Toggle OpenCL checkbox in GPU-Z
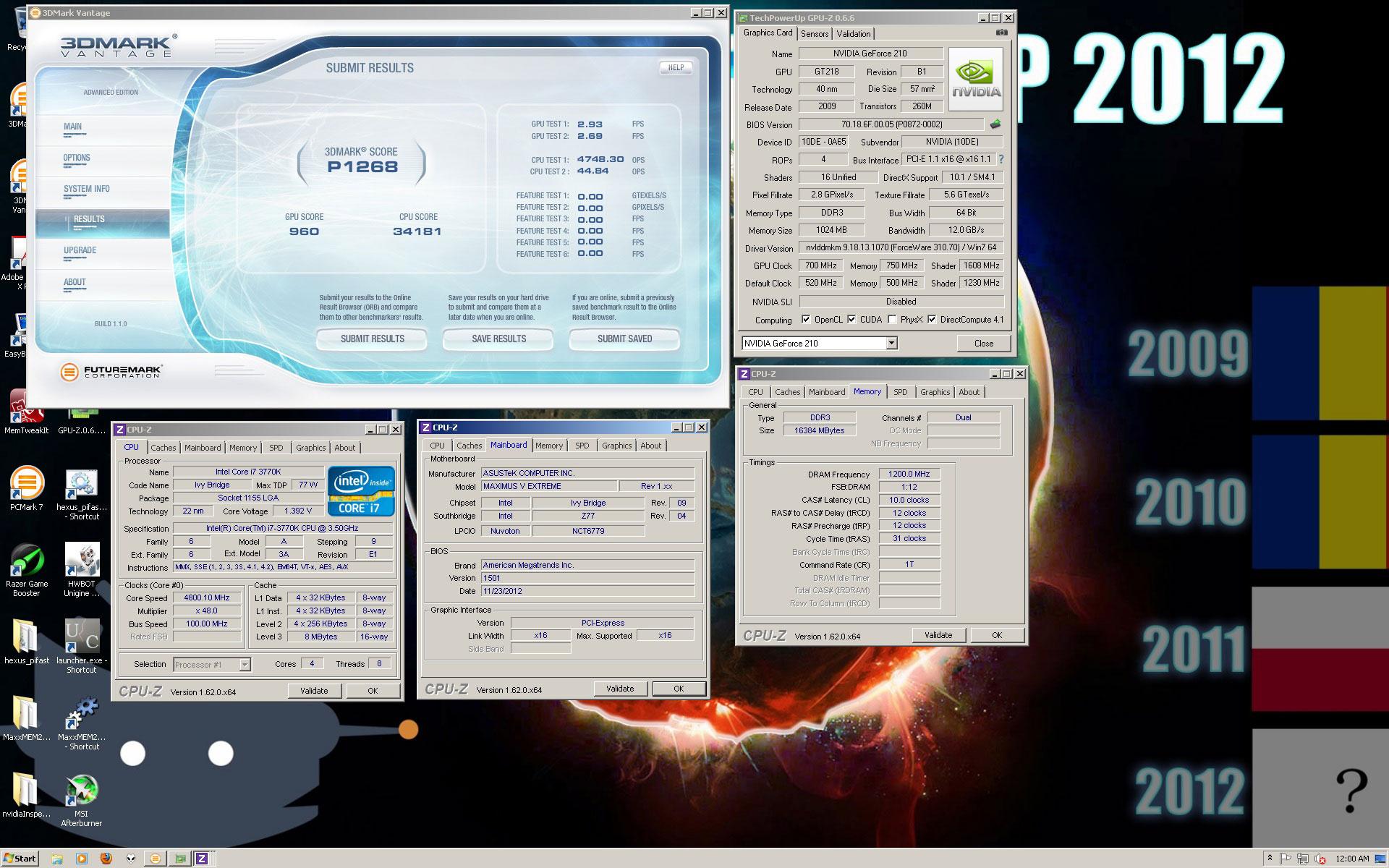1389x868 pixels. pyautogui.click(x=806, y=319)
